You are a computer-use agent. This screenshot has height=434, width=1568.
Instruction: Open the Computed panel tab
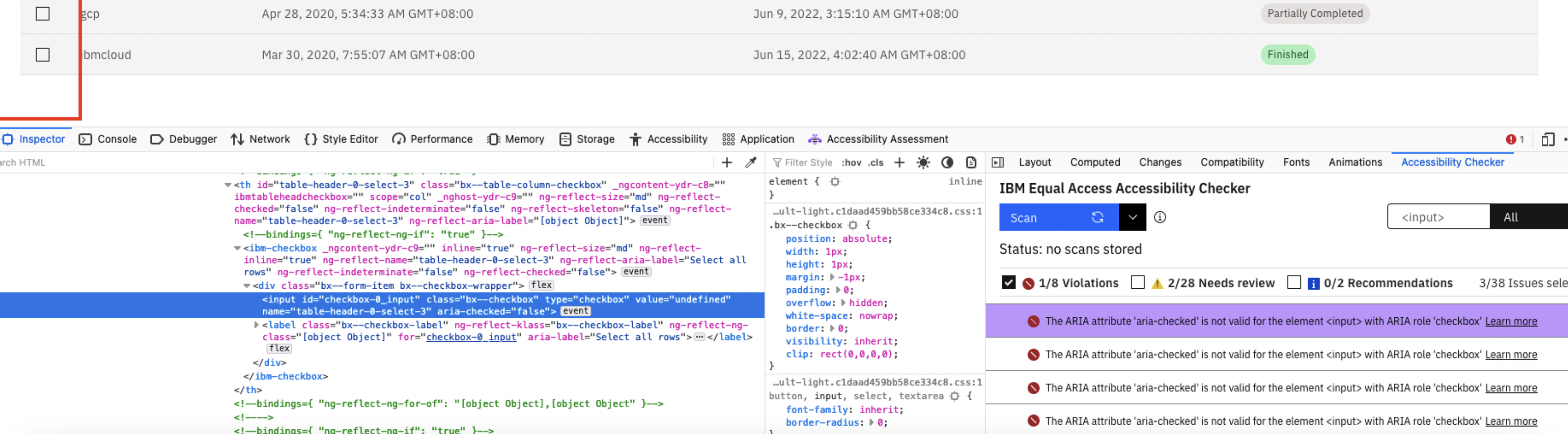[1095, 162]
